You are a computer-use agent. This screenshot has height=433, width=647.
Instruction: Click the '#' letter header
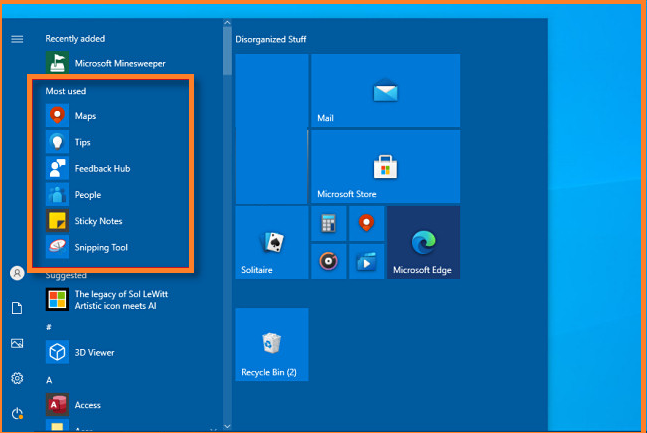tap(49, 327)
